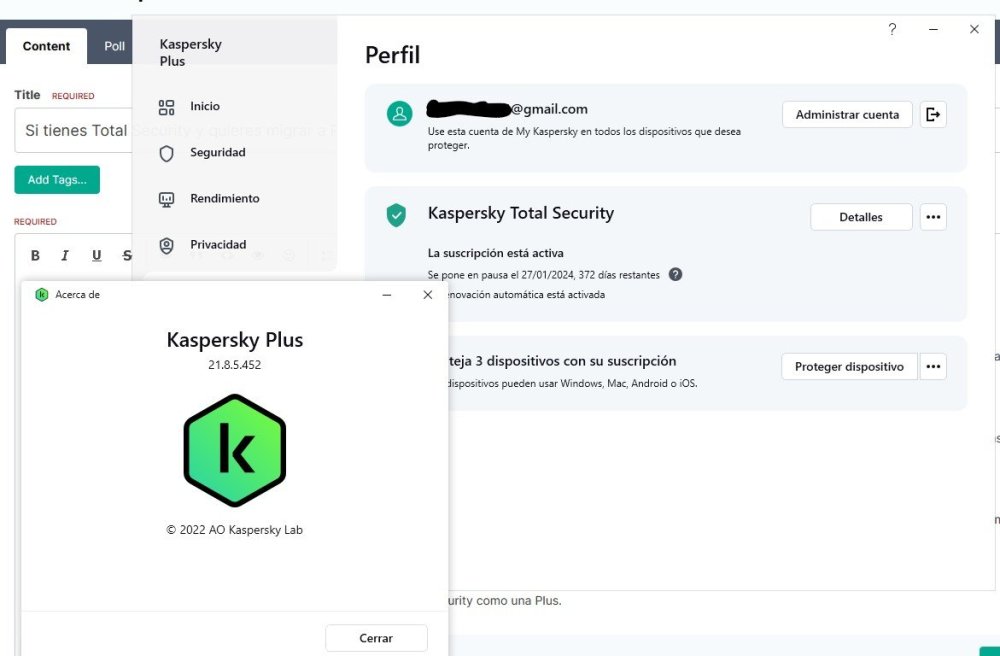The image size is (1000, 656).
Task: Open the more options menu beside Proteger dispositivo
Action: (933, 367)
